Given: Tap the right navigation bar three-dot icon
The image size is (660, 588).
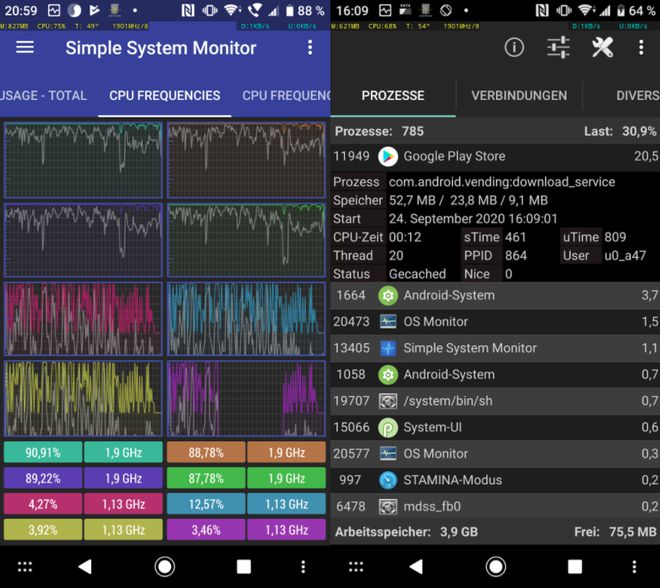Looking at the screenshot, I should coord(634,567).
